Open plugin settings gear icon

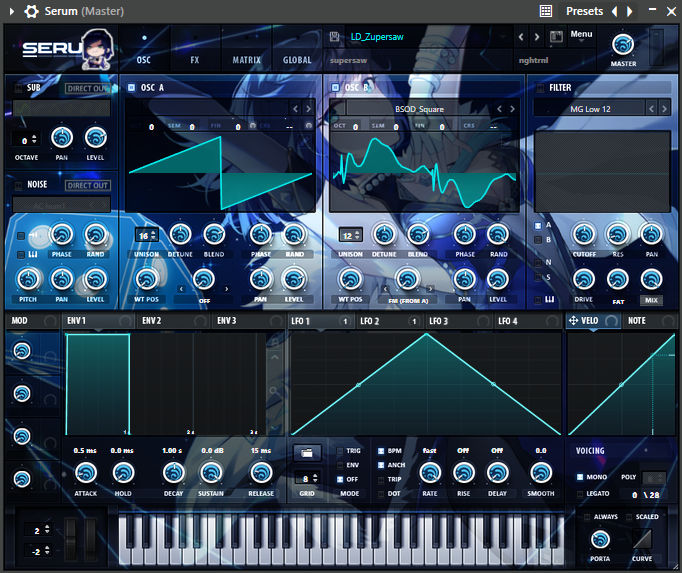[31, 11]
